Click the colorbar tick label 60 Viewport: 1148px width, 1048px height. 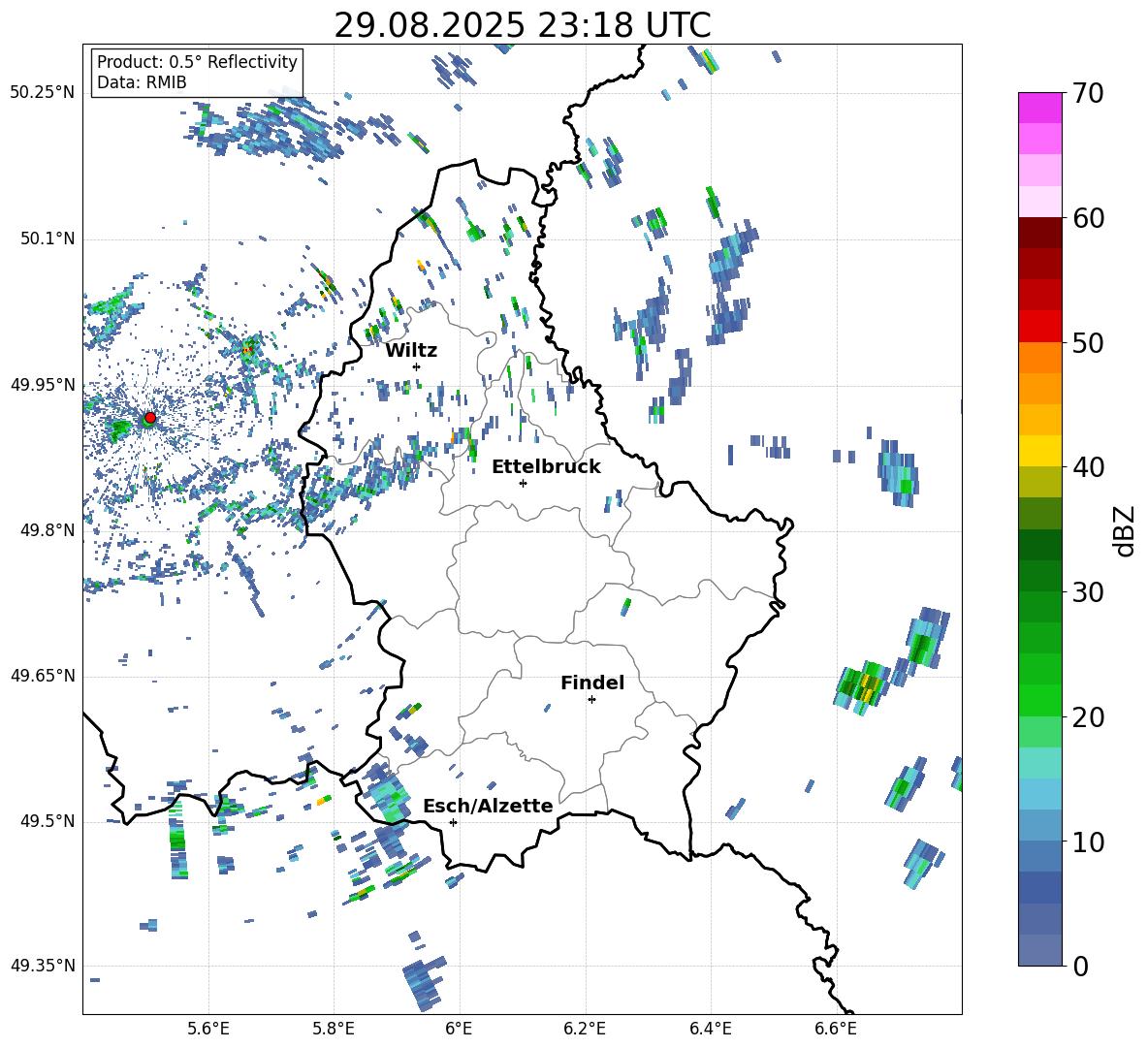tap(1088, 218)
